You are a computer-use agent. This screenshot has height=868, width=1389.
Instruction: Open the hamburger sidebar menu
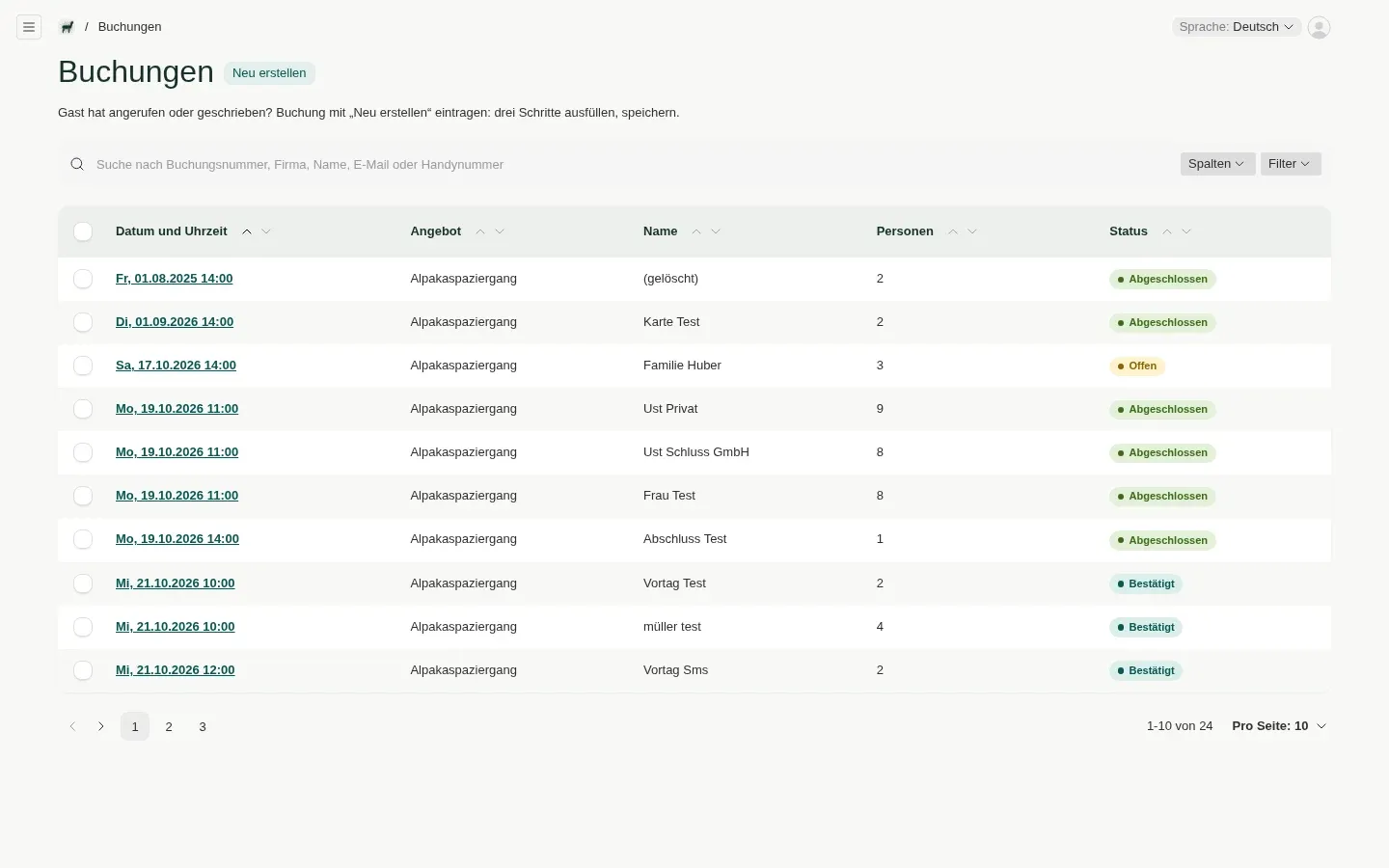29,27
